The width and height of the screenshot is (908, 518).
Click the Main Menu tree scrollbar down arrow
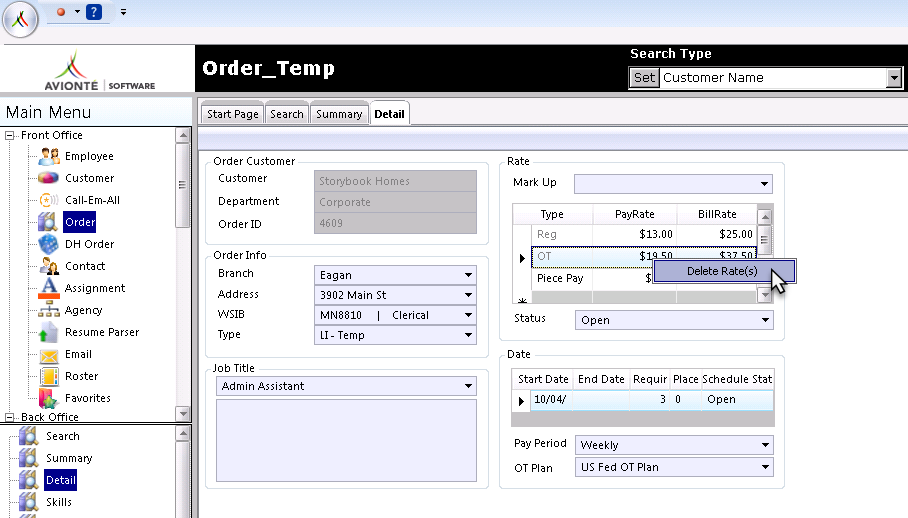[183, 413]
